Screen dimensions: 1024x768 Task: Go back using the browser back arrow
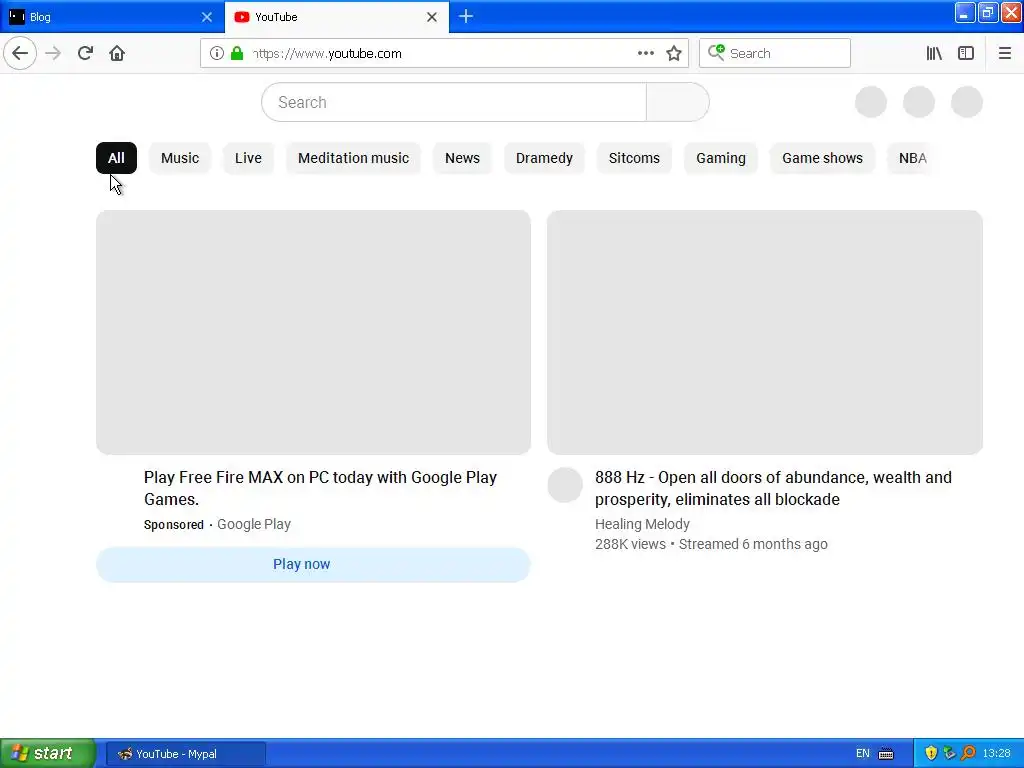click(20, 53)
